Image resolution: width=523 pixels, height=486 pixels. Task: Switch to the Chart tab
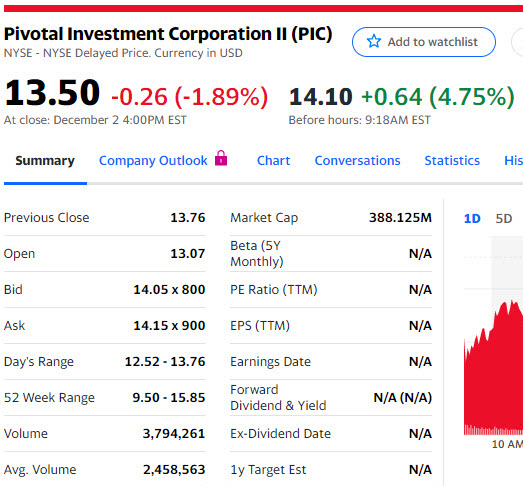(x=273, y=160)
